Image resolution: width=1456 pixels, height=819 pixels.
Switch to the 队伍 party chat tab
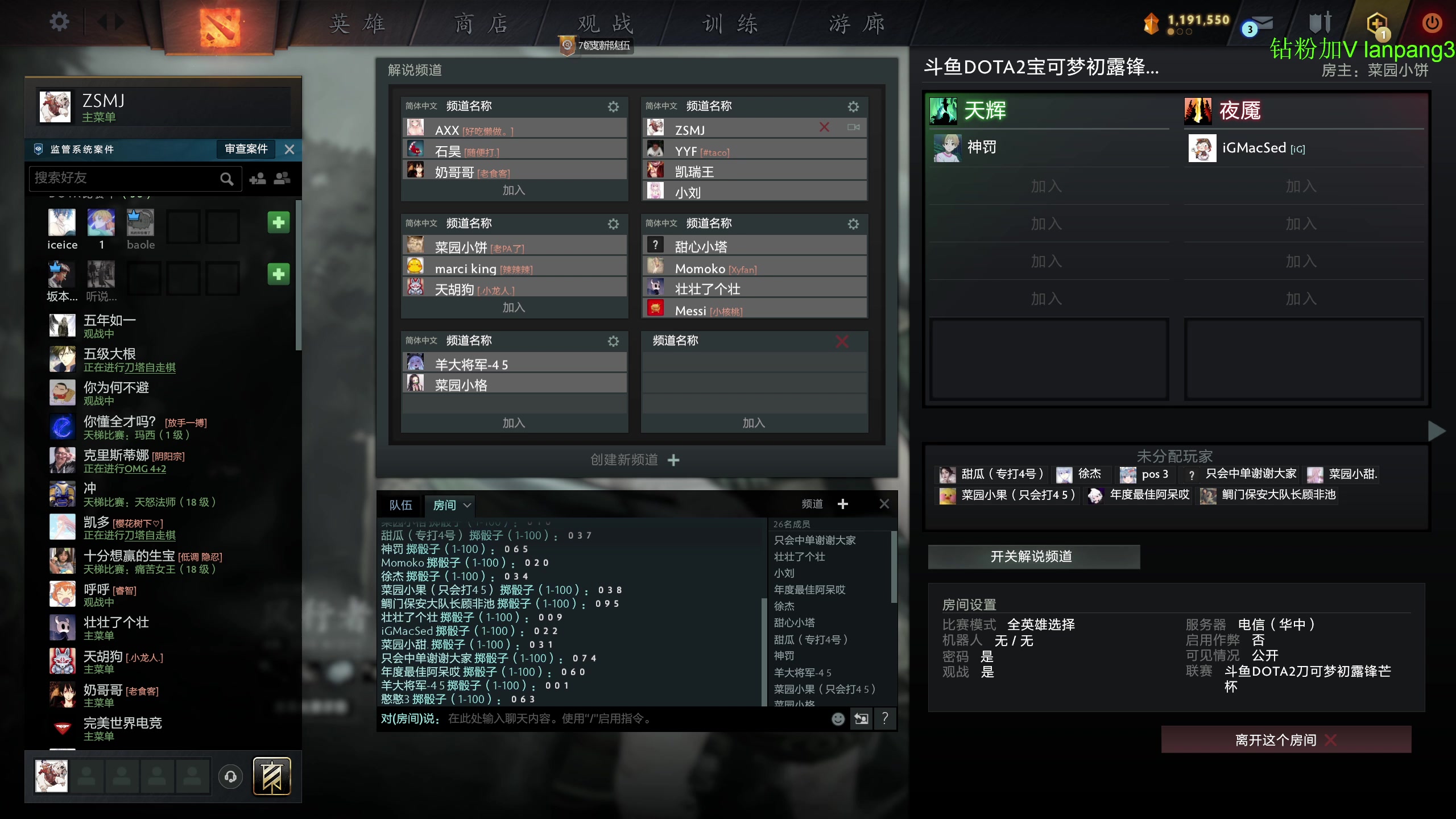[400, 505]
